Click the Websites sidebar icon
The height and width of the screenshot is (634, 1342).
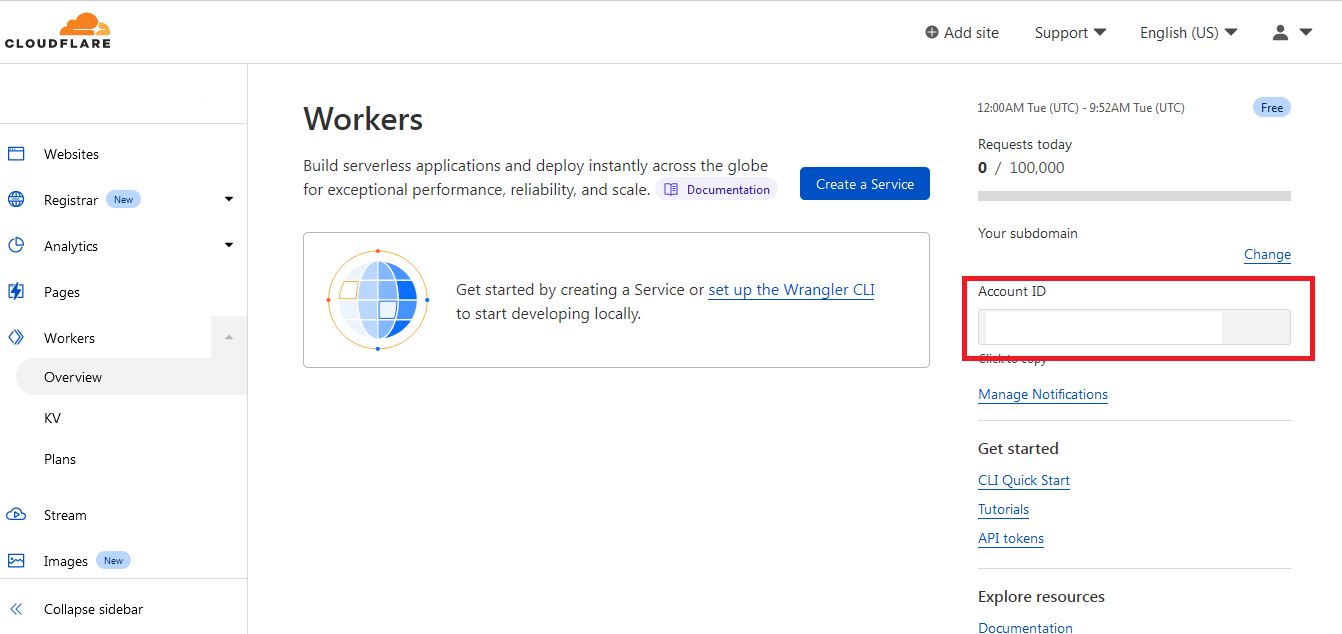(x=16, y=154)
